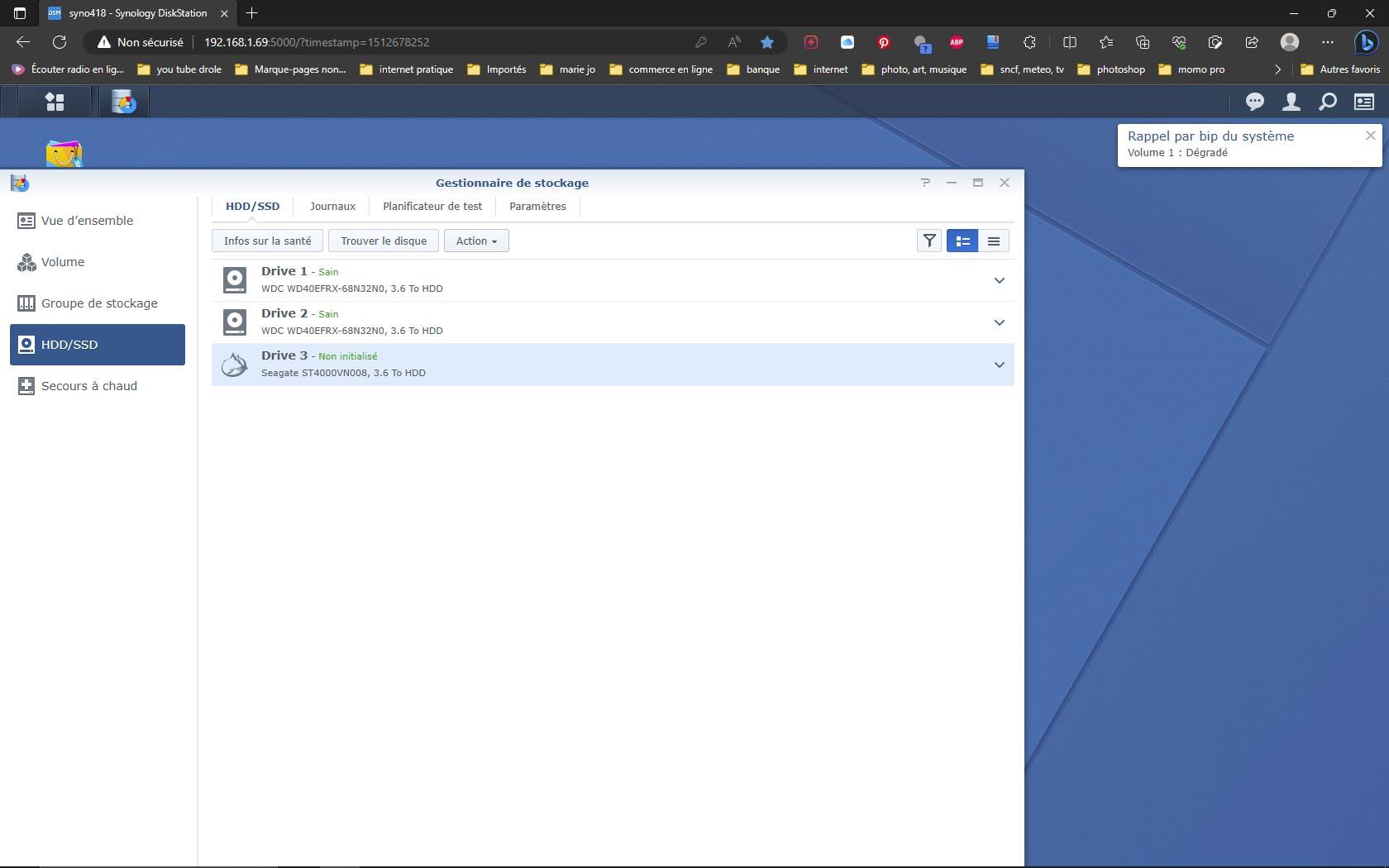Expand Drive 2 details
The height and width of the screenshot is (868, 1389).
click(x=1000, y=322)
